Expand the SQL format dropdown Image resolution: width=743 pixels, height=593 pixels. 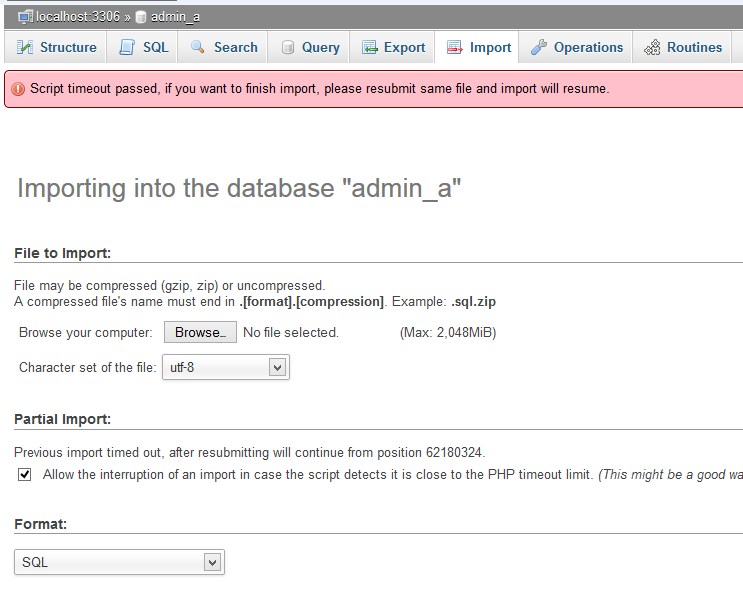click(119, 562)
